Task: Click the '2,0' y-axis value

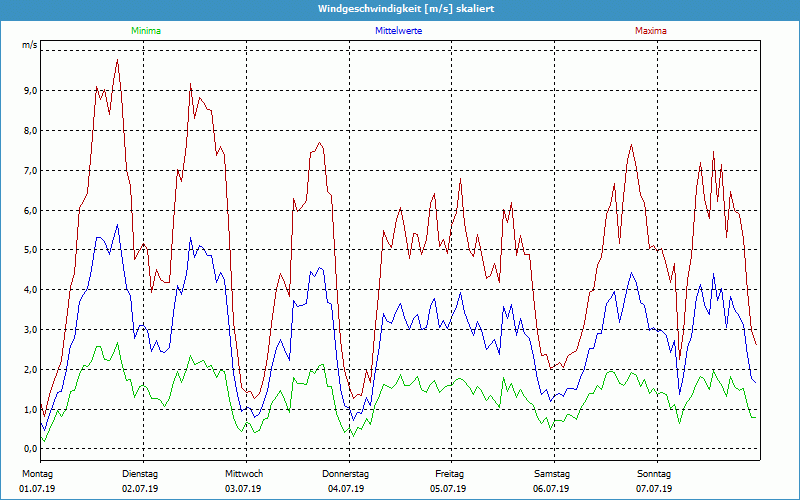Action: click(30, 369)
